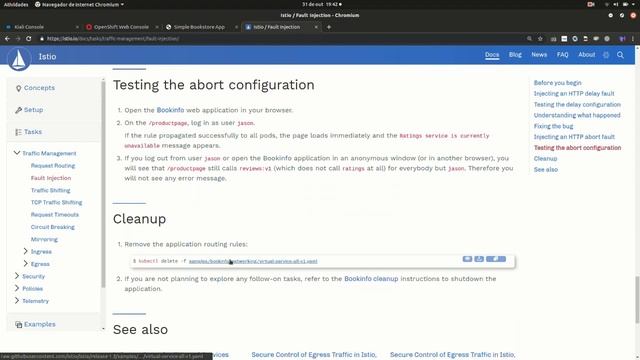Jump to Injecting an HTTP delay fault

coord(574,93)
